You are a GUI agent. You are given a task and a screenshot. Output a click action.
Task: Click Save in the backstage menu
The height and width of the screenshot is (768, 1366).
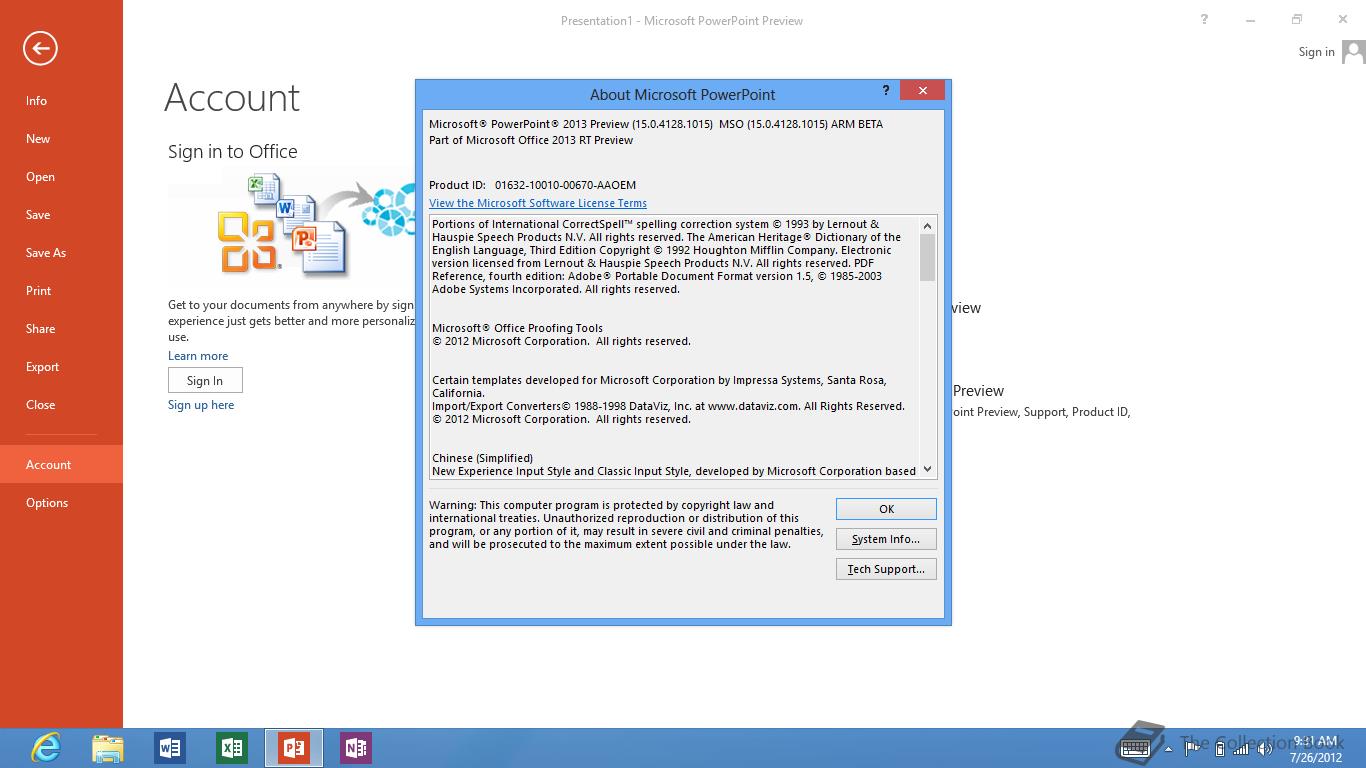coord(61,215)
